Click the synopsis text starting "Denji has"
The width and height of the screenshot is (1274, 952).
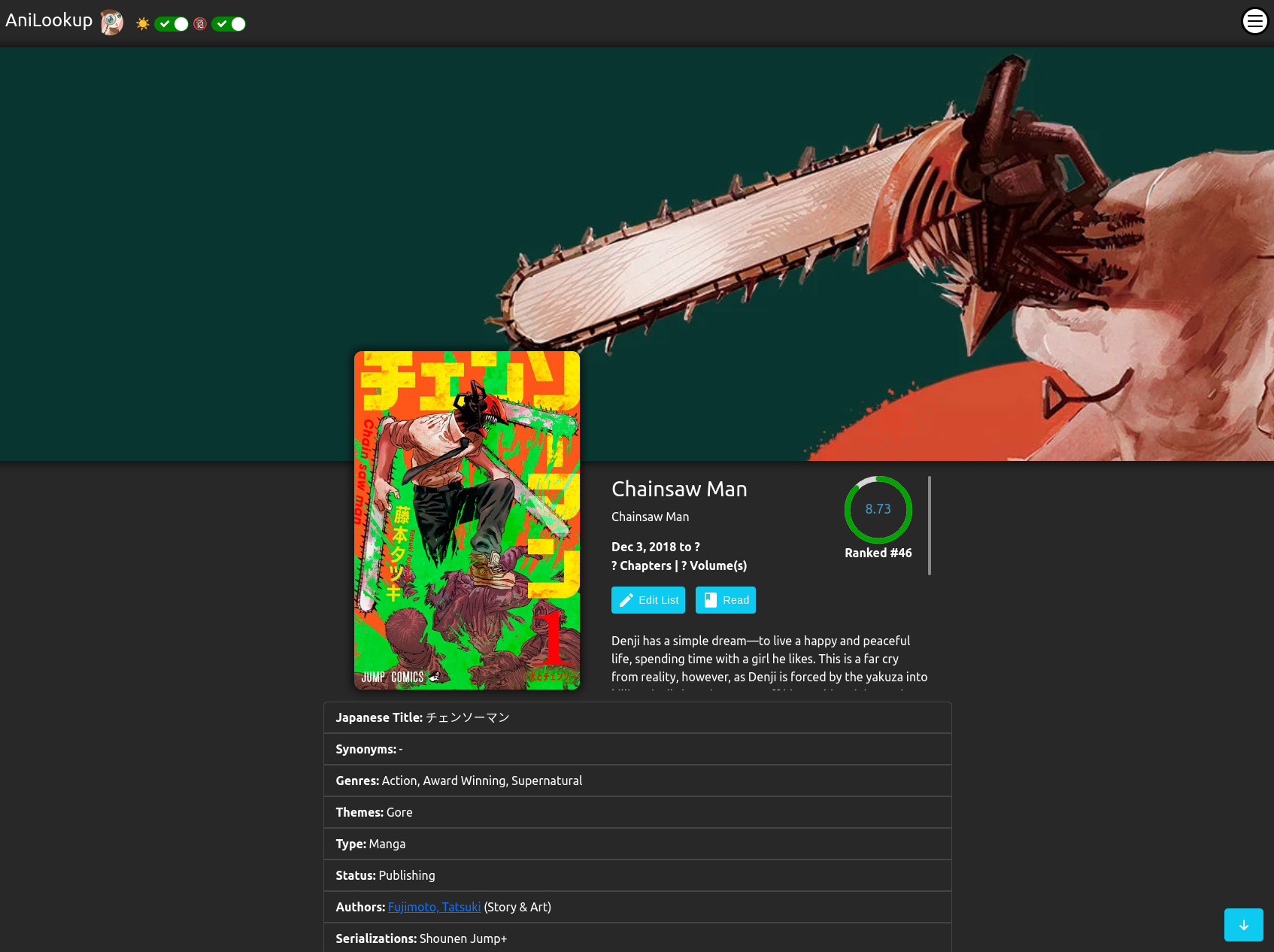tap(769, 660)
